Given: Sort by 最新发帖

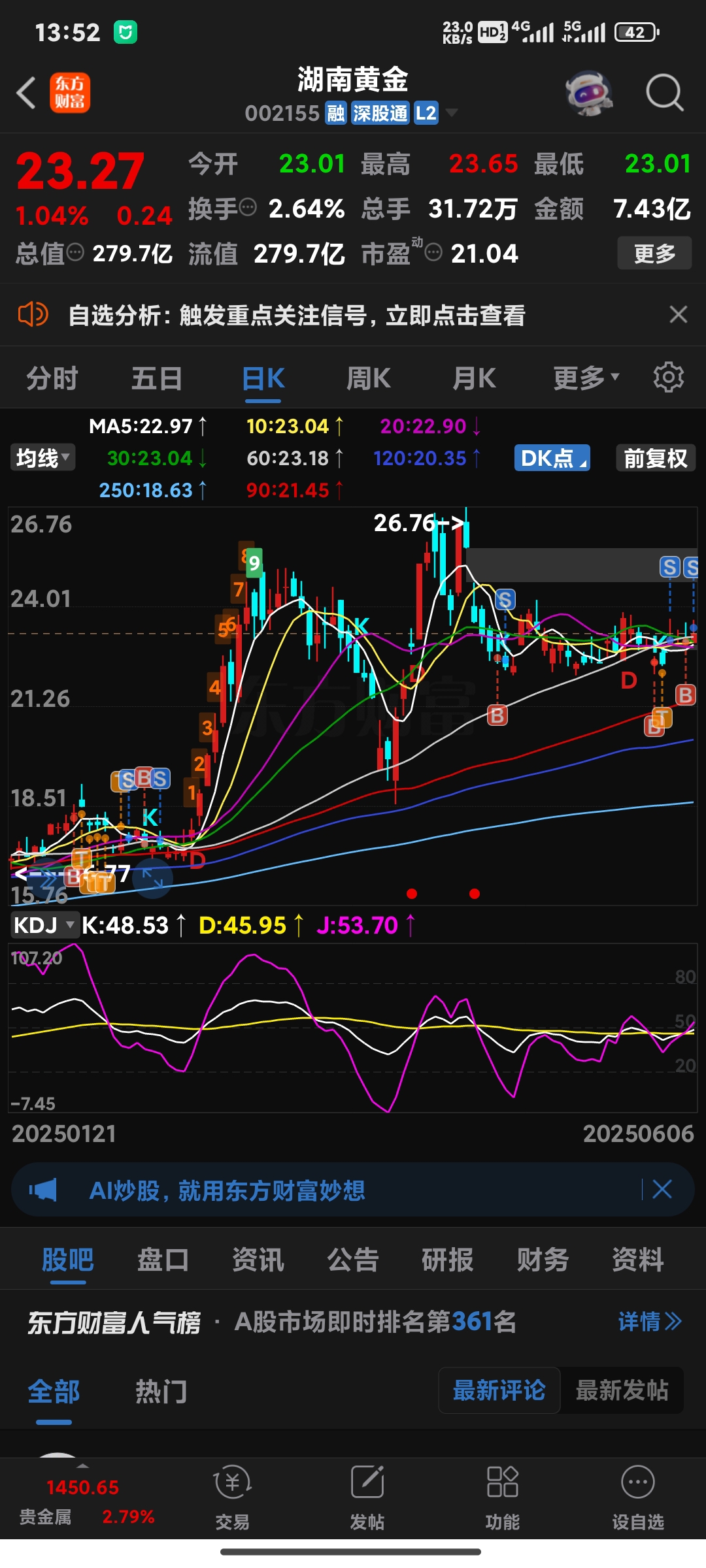Looking at the screenshot, I should point(622,1390).
